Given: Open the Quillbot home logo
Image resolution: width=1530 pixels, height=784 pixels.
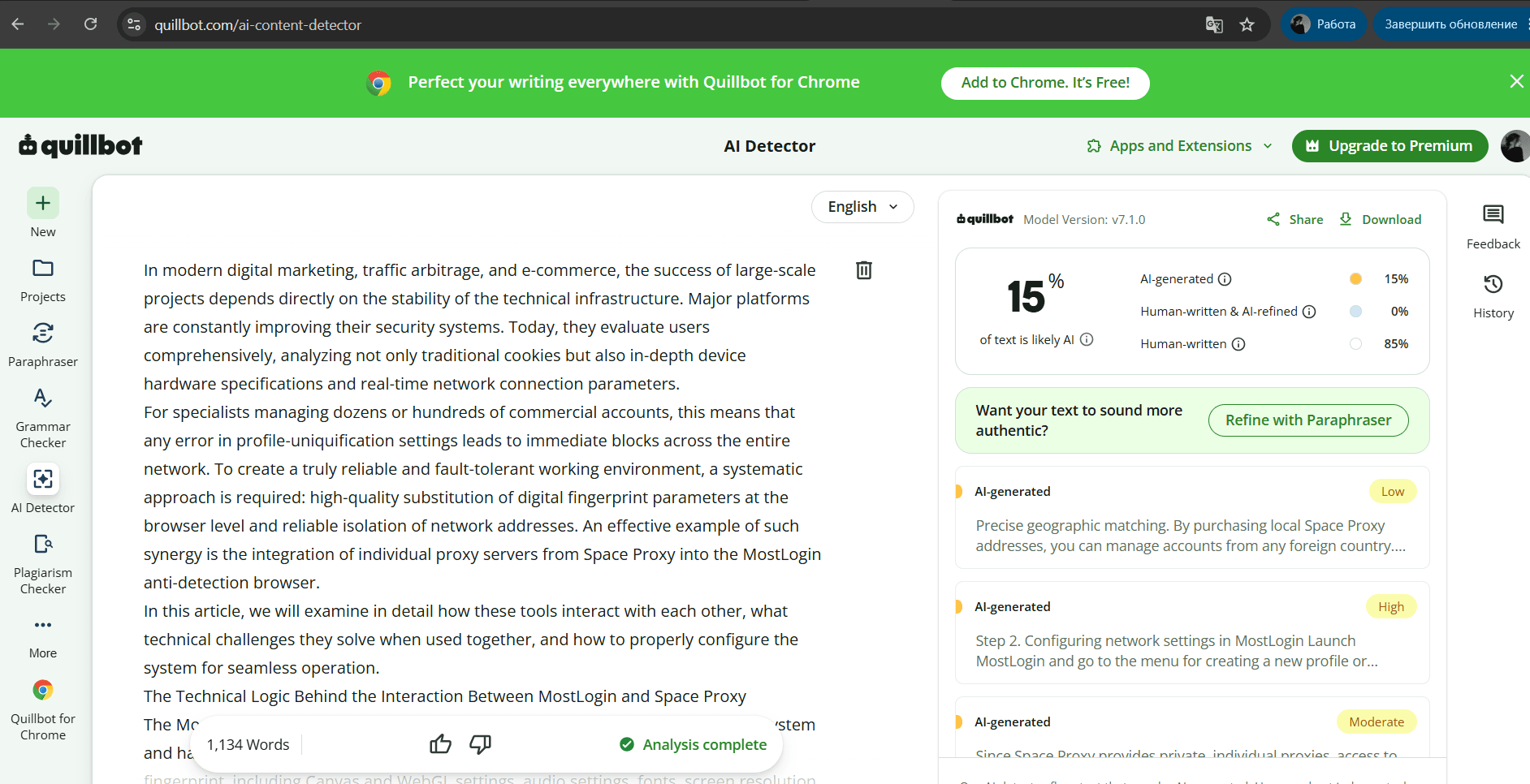Looking at the screenshot, I should click(x=80, y=145).
